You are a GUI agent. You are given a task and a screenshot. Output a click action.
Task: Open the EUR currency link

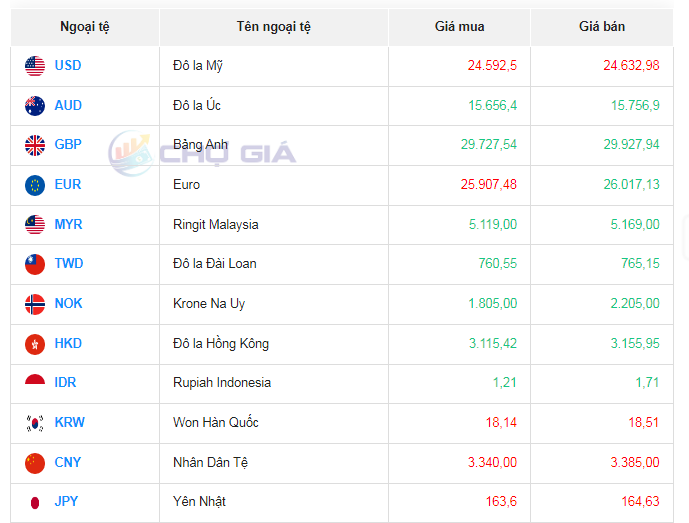pos(68,185)
